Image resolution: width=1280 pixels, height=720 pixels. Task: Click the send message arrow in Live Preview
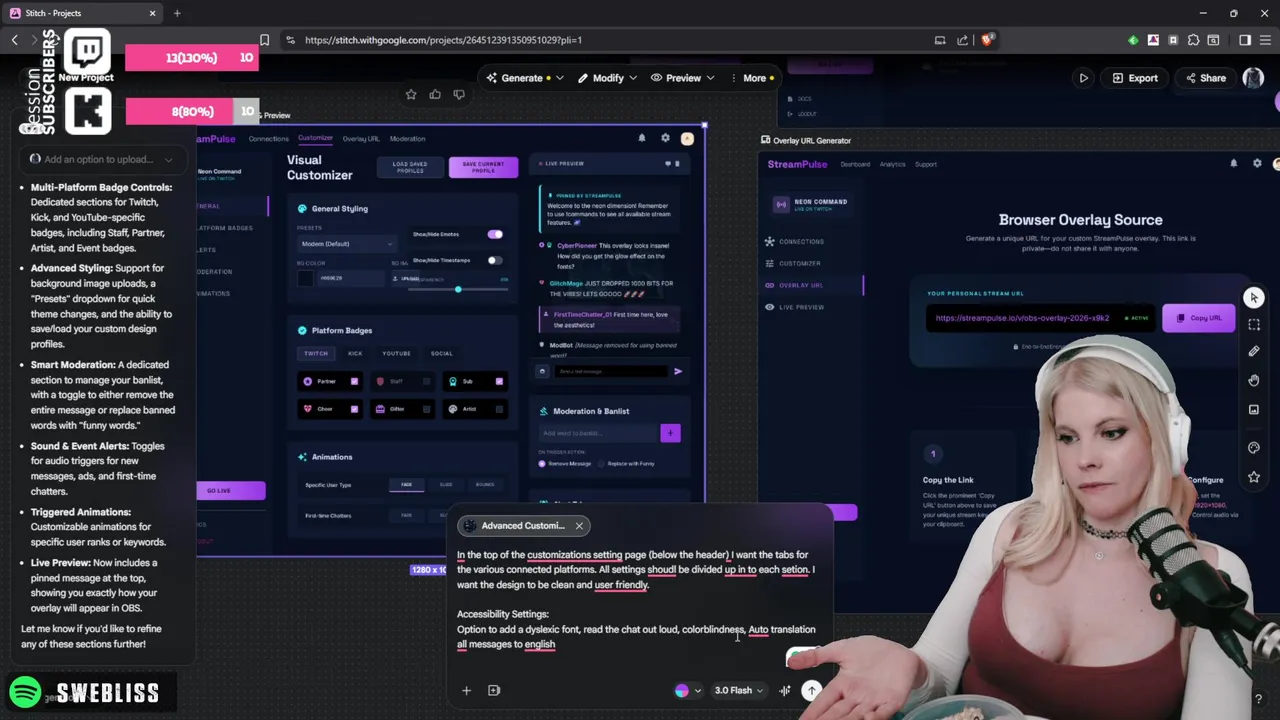(x=678, y=371)
